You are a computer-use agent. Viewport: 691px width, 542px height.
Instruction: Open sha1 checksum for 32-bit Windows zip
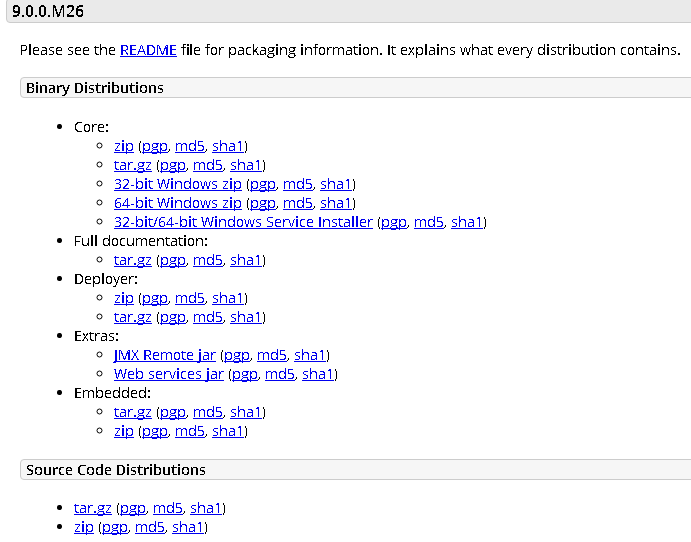[x=336, y=184]
